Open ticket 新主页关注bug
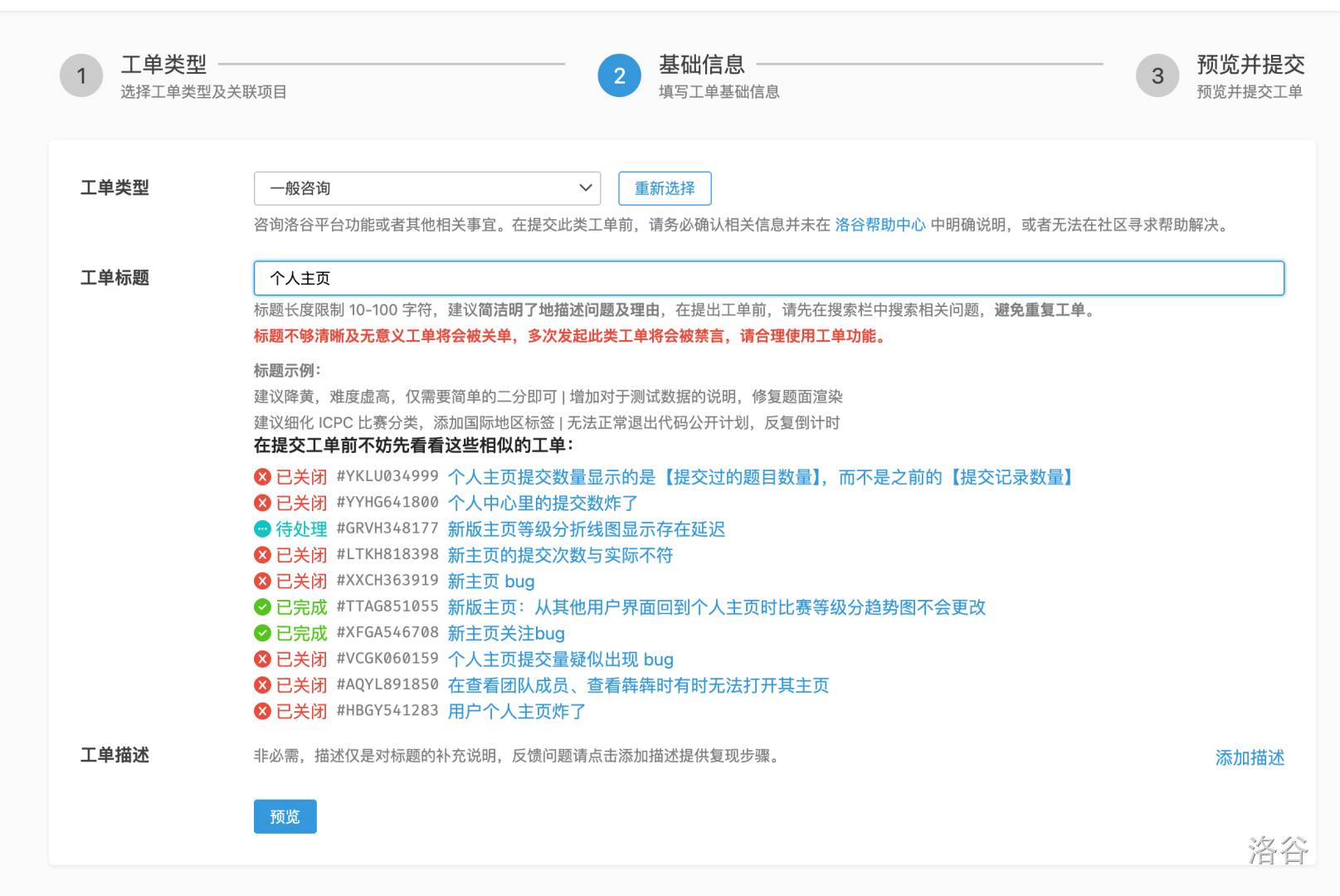 [506, 634]
